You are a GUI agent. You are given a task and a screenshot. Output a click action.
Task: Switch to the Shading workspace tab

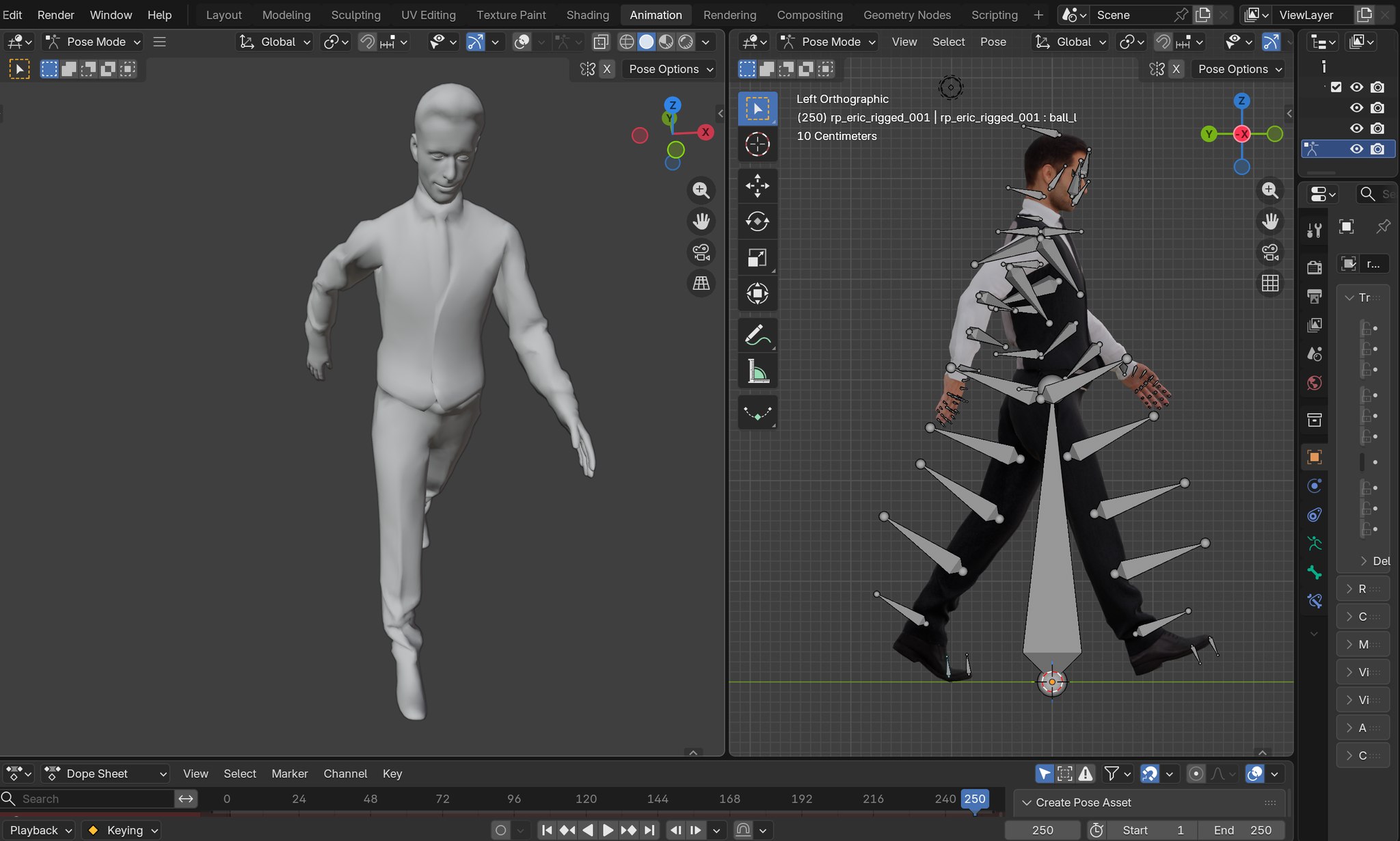coord(587,14)
